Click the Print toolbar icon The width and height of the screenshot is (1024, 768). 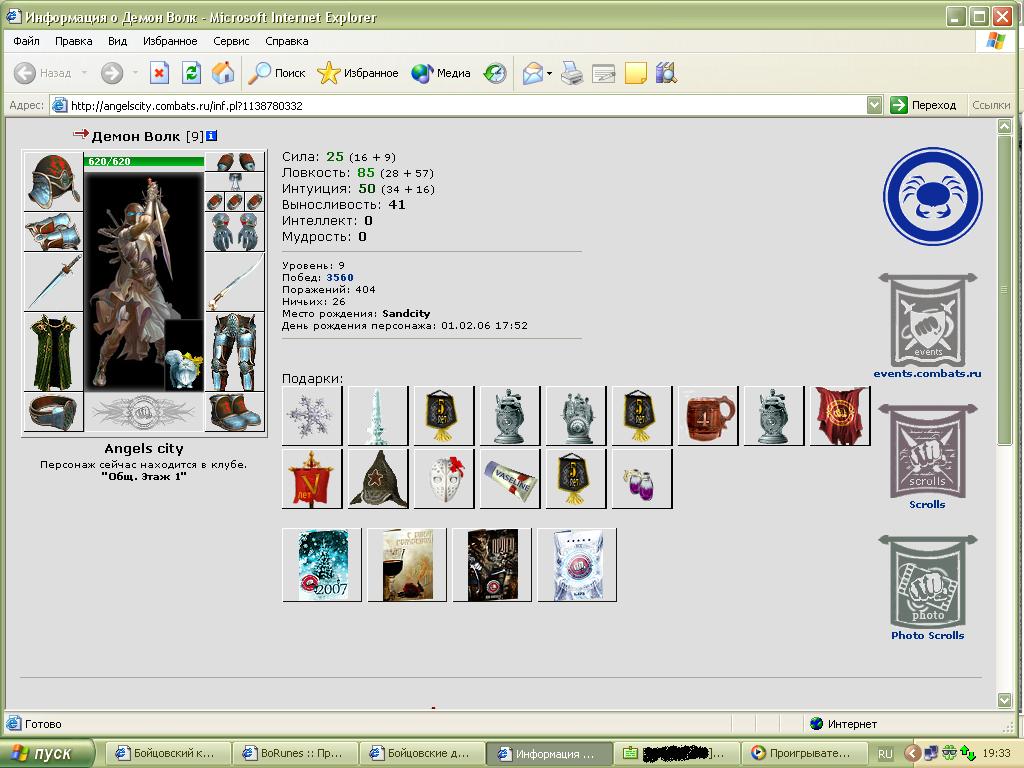pyautogui.click(x=571, y=72)
